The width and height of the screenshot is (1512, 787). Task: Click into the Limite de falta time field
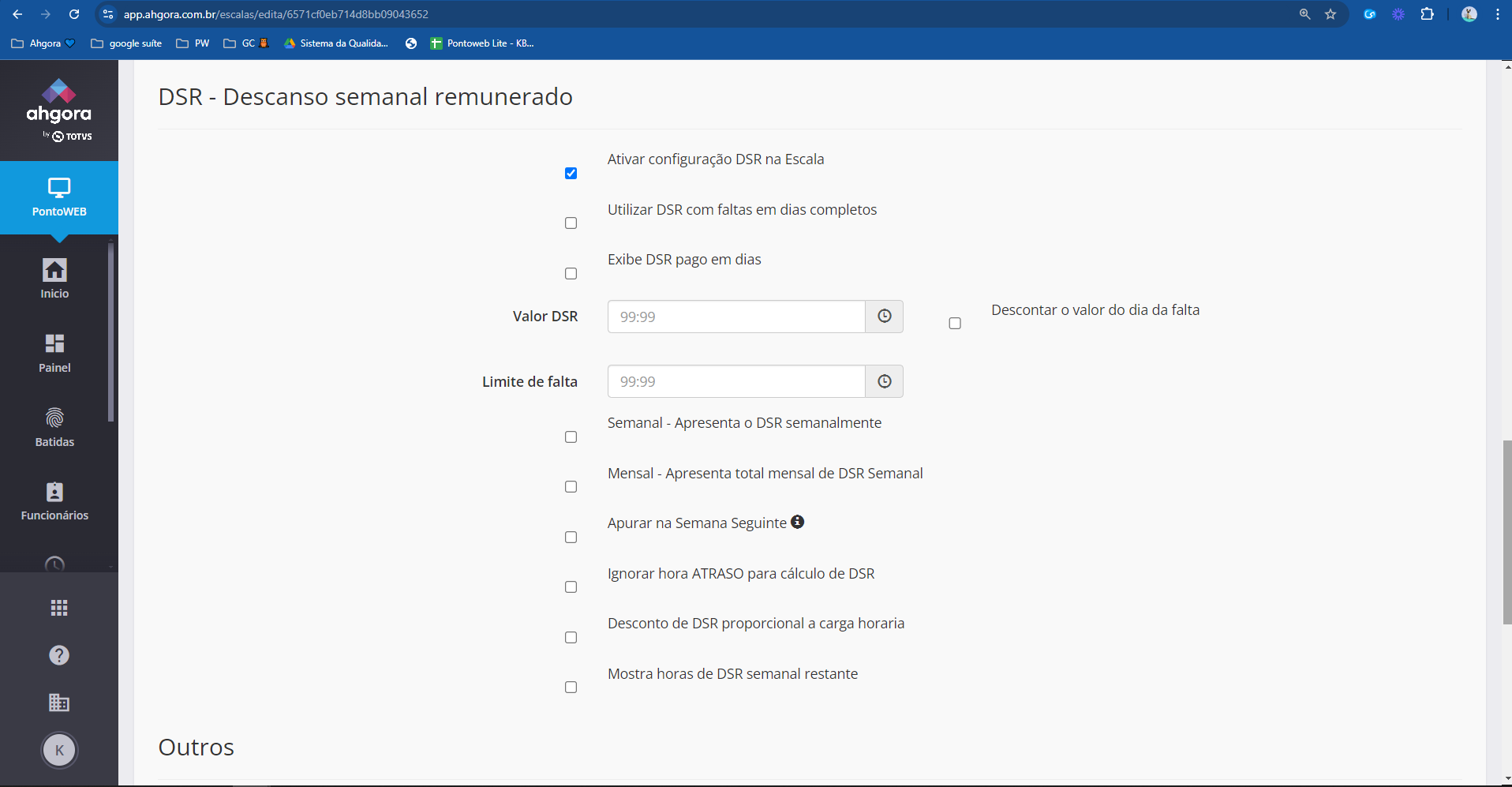[736, 381]
